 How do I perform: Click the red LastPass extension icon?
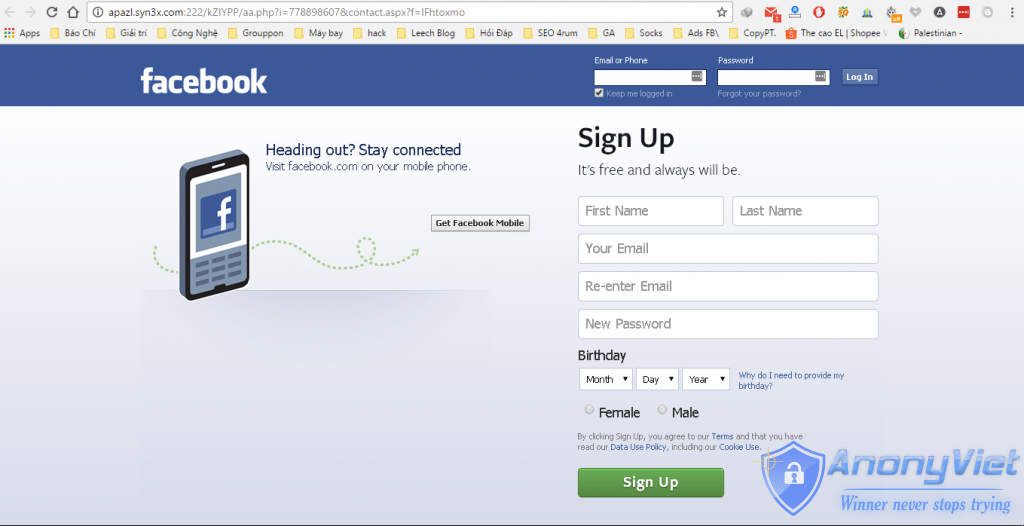963,12
